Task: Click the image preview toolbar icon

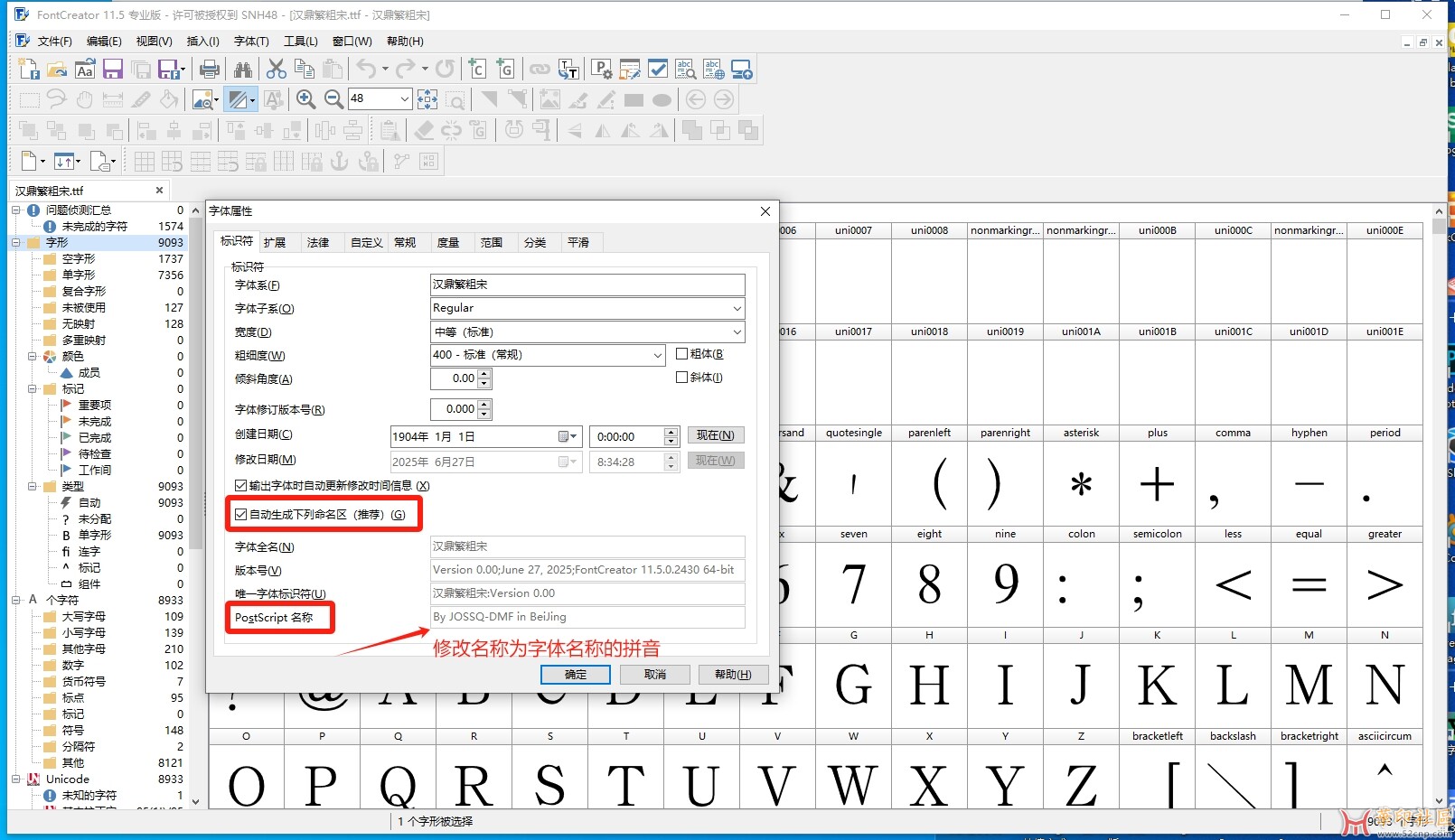Action: click(203, 99)
